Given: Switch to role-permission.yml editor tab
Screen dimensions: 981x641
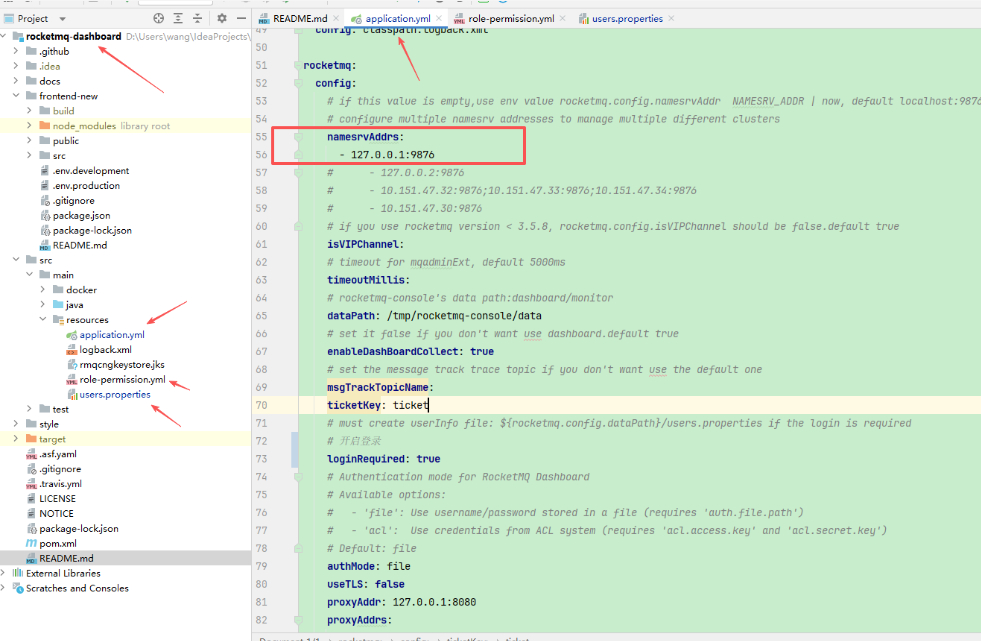Looking at the screenshot, I should [511, 19].
